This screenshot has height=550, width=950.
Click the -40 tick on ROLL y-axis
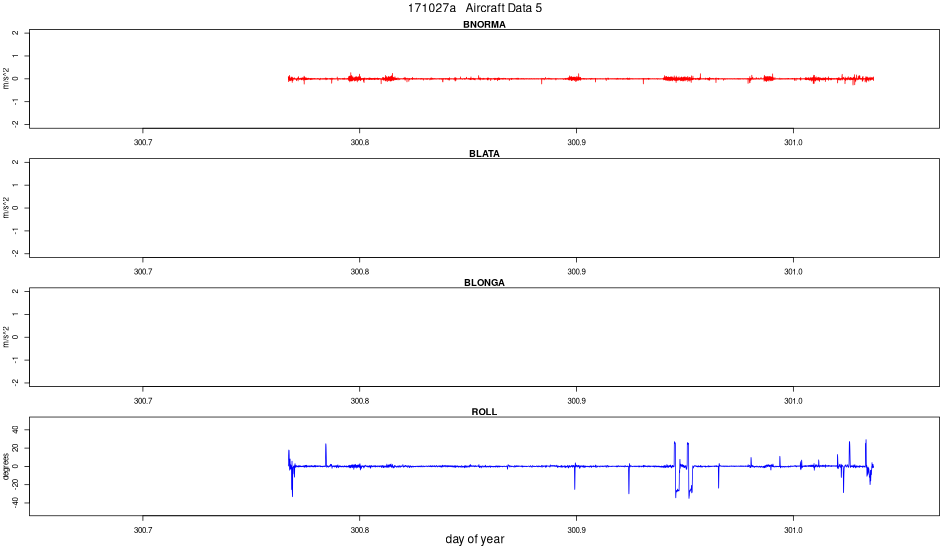coord(16,503)
